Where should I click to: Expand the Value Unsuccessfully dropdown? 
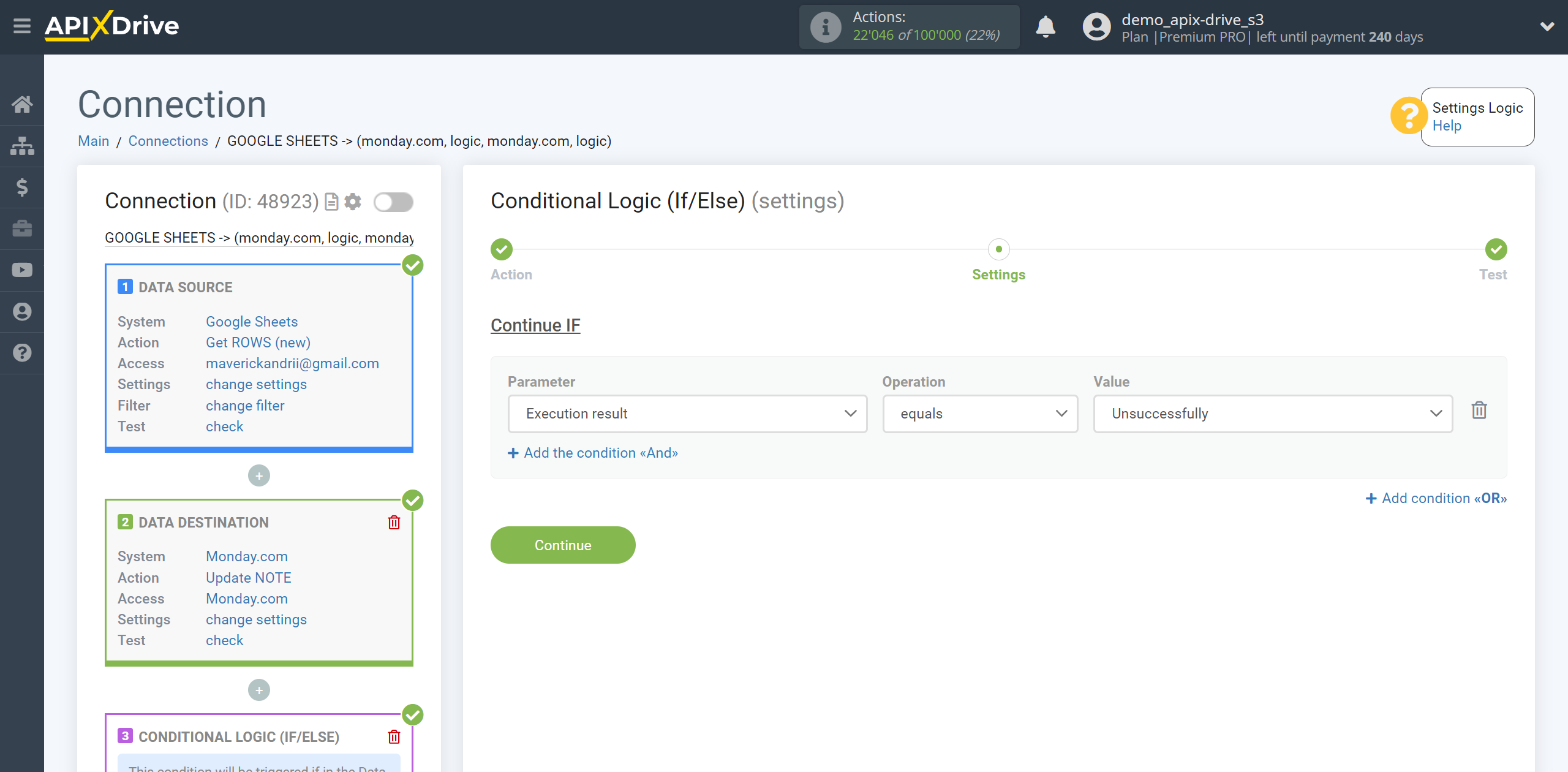pos(1275,413)
